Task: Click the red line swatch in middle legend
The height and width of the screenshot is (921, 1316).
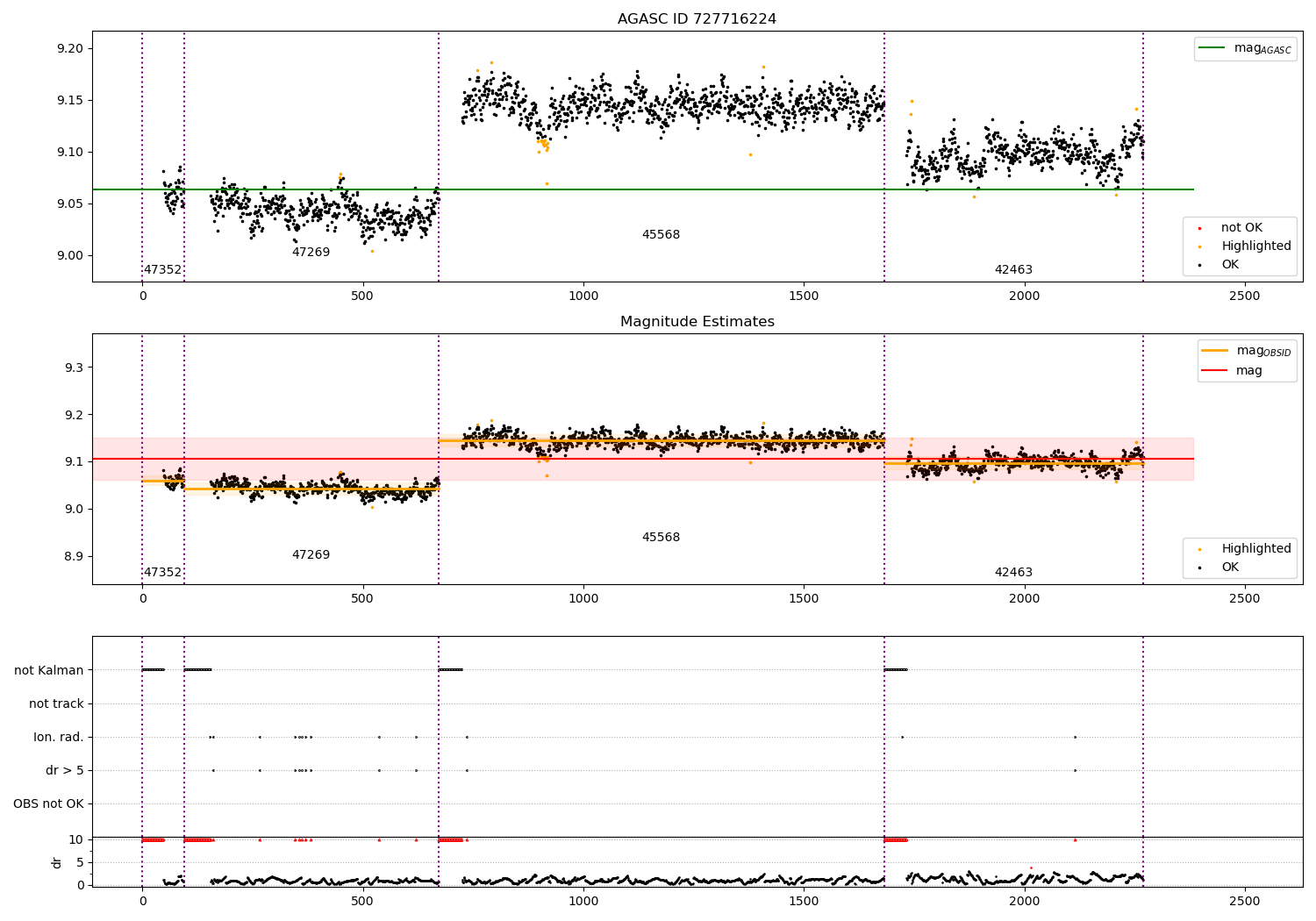Action: click(1215, 370)
